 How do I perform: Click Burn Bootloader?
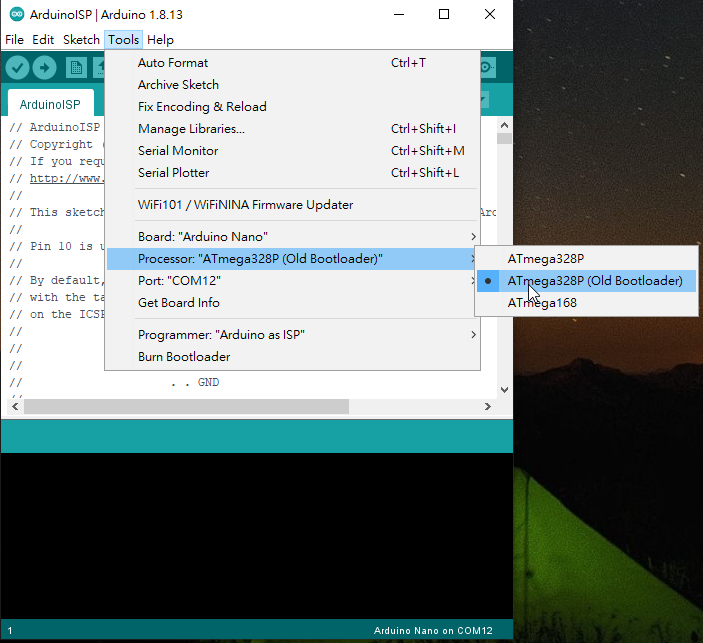coord(184,357)
